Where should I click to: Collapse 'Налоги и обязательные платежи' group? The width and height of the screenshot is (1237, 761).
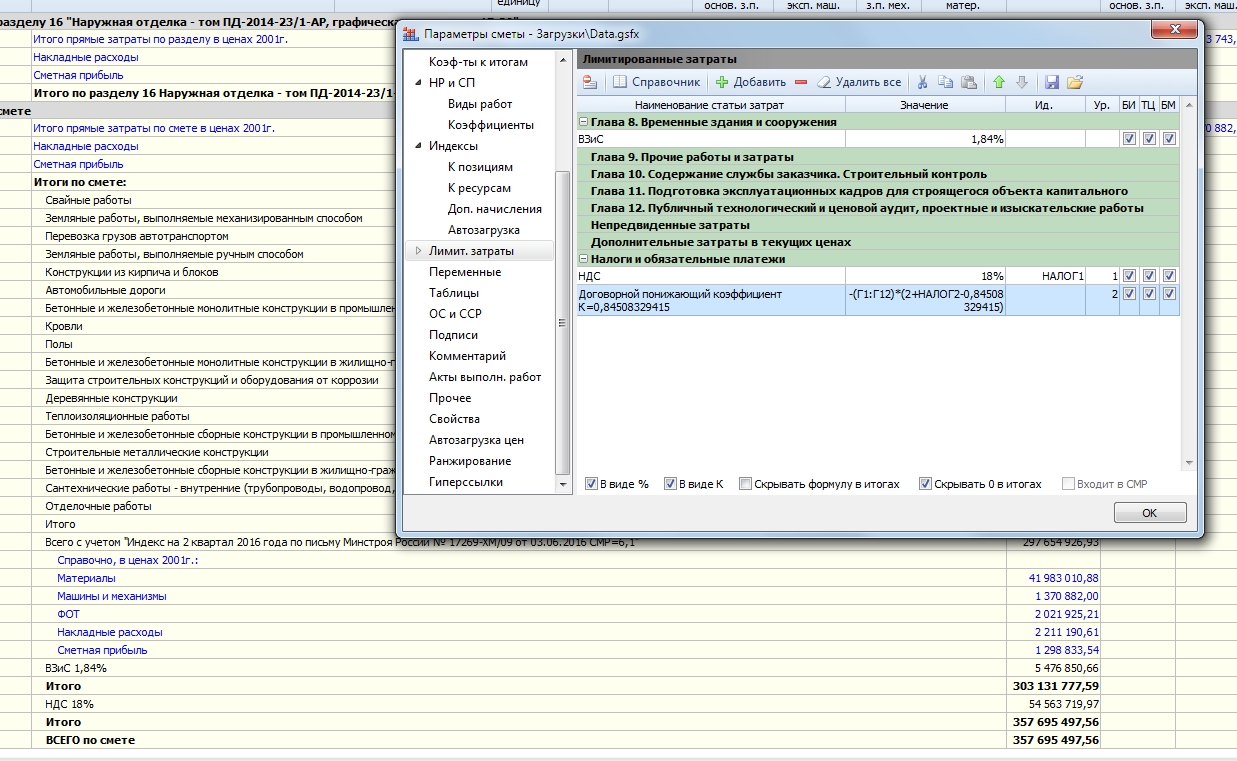[583, 259]
